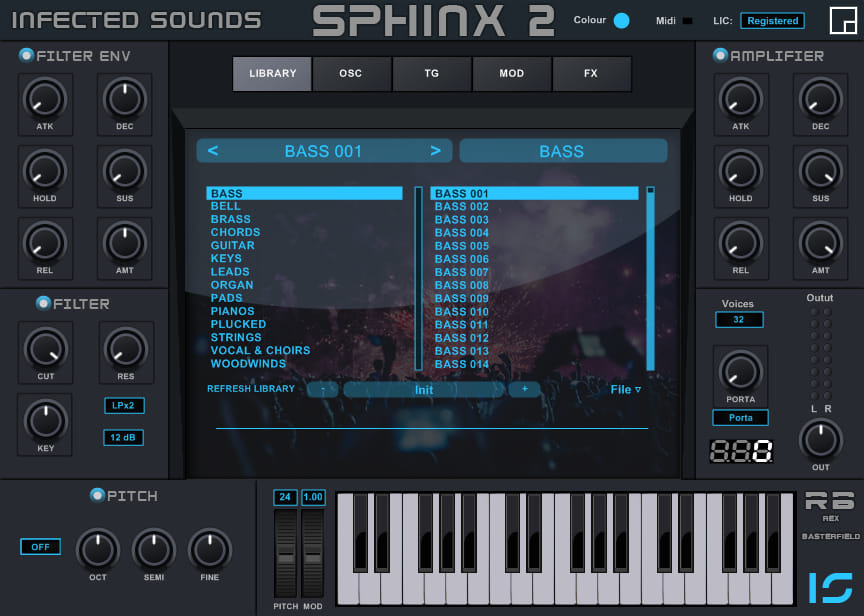Click the Filter Env AMT knob
Viewport: 864px width, 616px height.
pos(125,244)
